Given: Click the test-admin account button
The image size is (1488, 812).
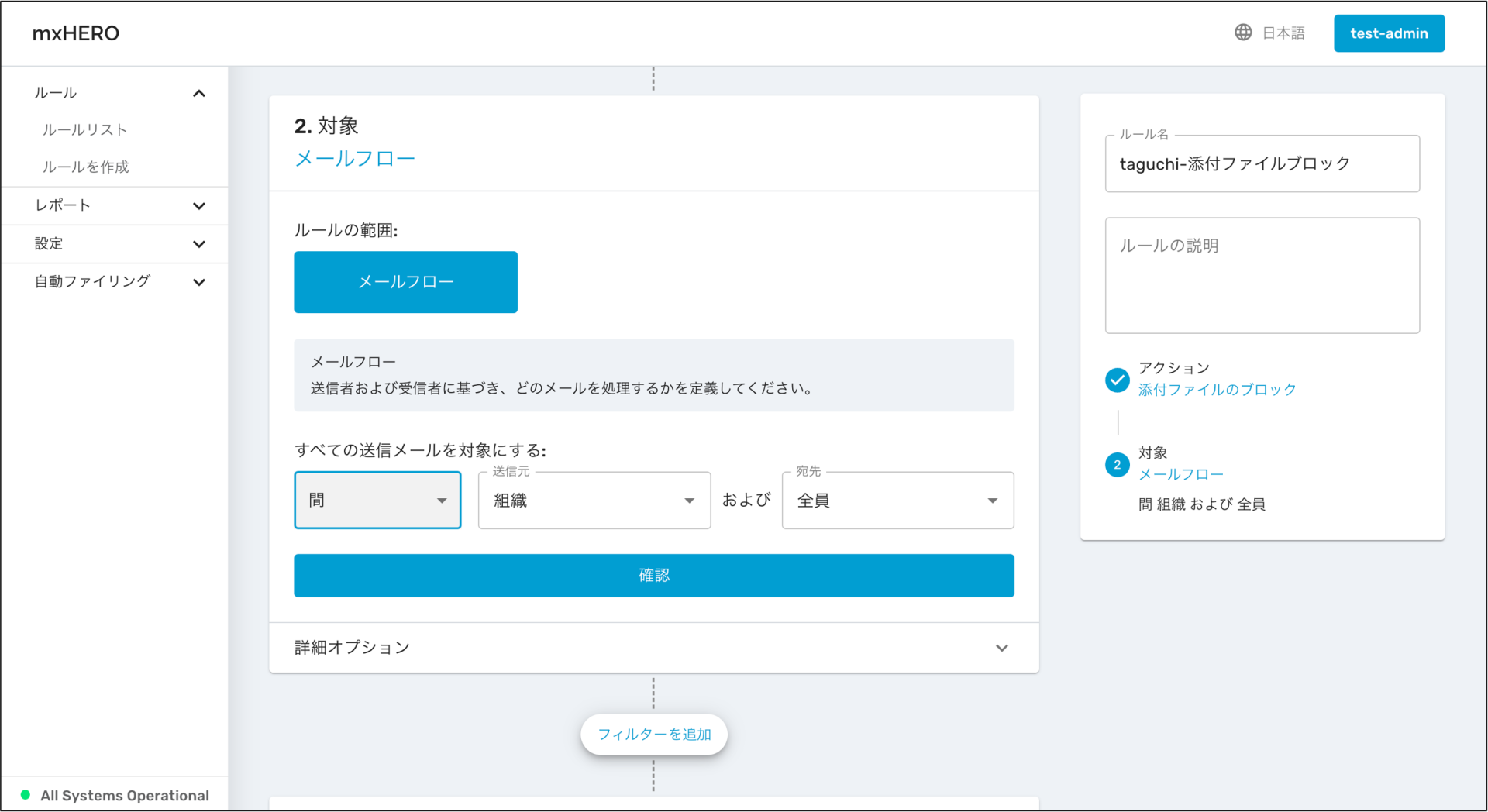Looking at the screenshot, I should click(1388, 33).
